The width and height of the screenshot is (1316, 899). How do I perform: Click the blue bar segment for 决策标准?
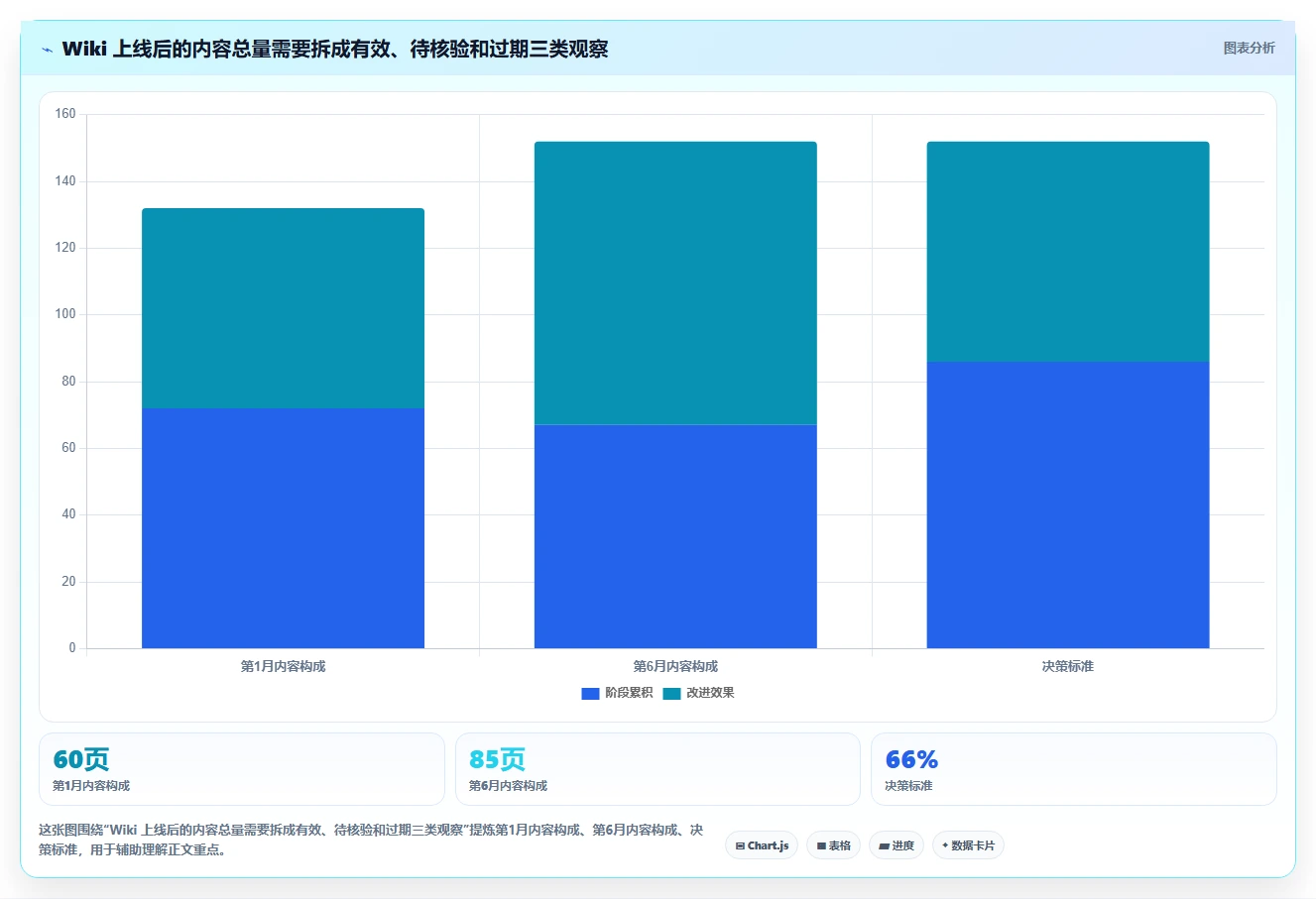[x=1068, y=505]
